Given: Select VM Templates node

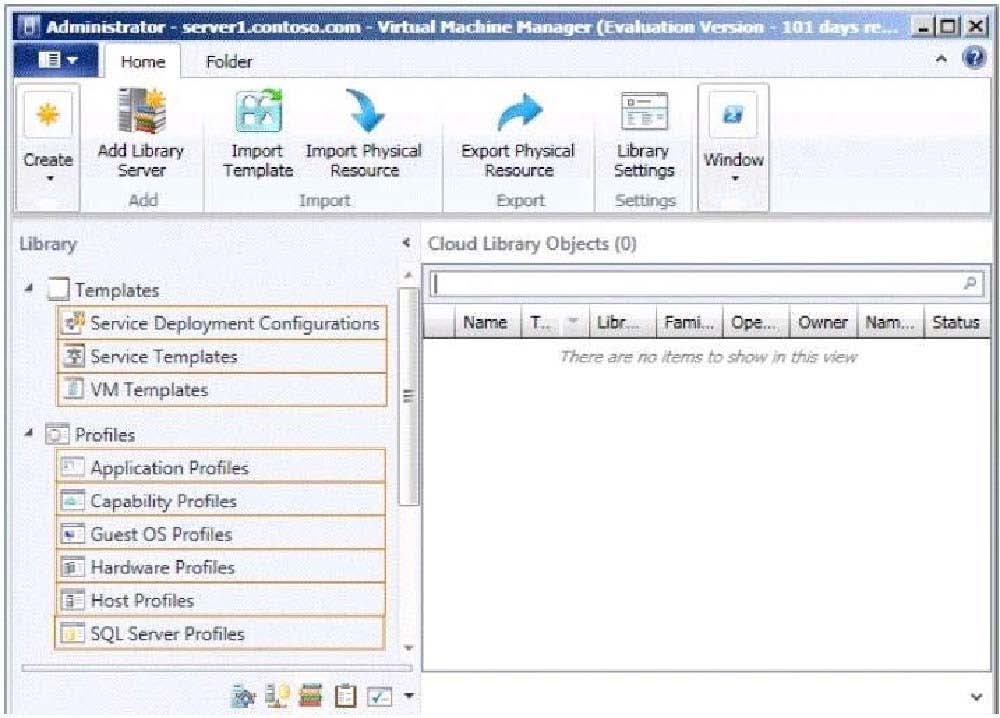Looking at the screenshot, I should (x=222, y=389).
